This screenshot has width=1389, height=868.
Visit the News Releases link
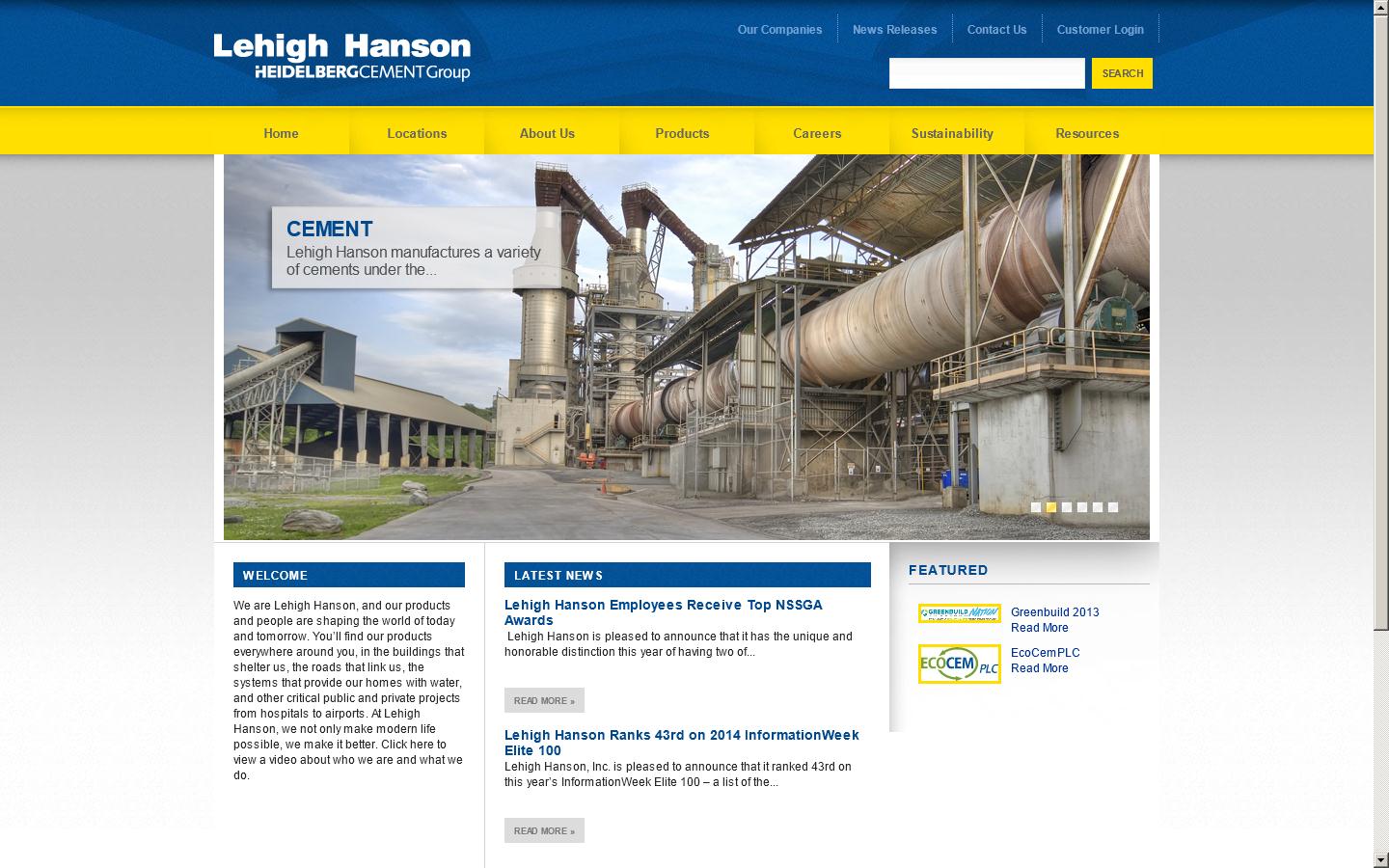894,29
